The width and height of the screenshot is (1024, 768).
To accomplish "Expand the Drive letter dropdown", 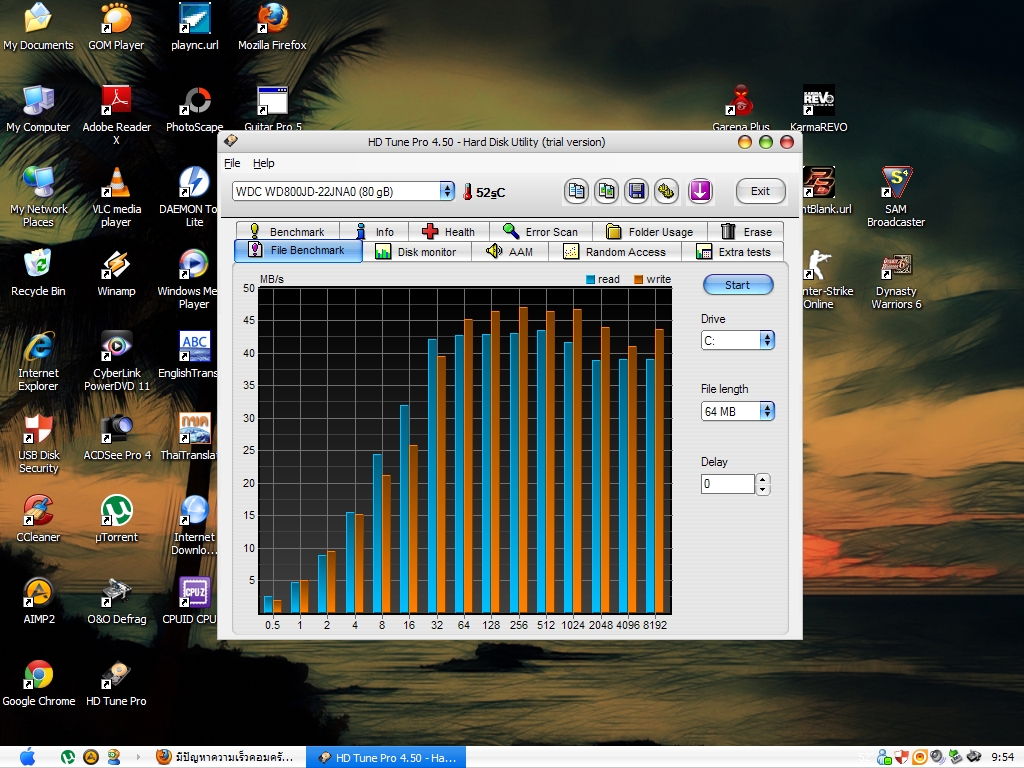I will (767, 340).
